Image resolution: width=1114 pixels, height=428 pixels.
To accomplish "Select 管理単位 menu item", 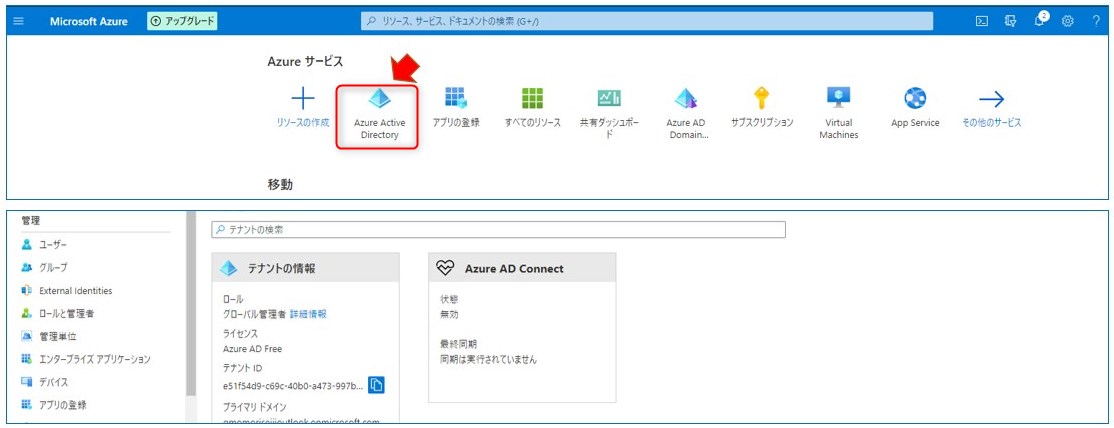I will click(x=57, y=336).
